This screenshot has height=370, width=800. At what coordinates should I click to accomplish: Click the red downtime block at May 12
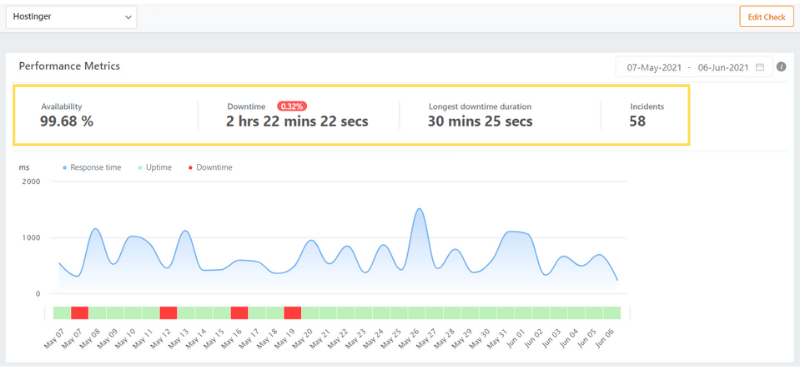168,313
